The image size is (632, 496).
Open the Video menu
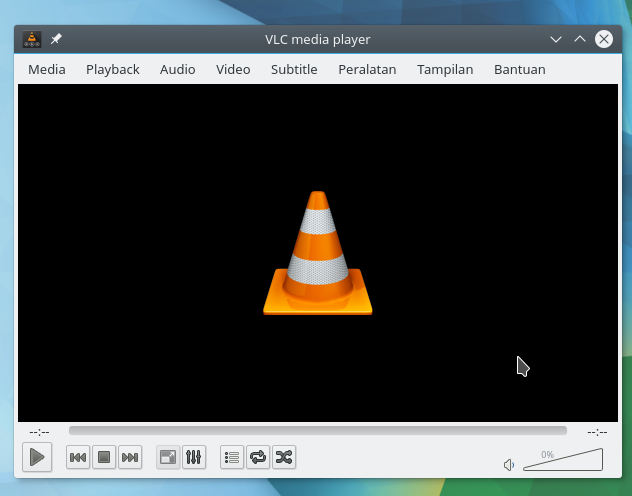[x=233, y=69]
